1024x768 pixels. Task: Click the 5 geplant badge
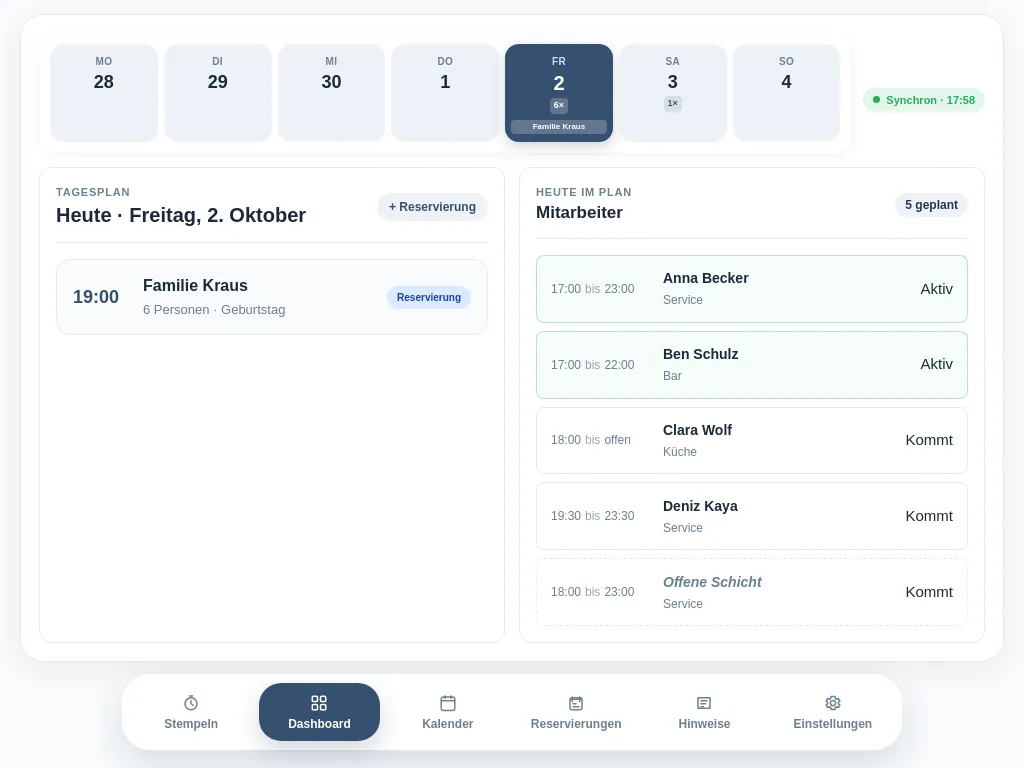pos(931,205)
